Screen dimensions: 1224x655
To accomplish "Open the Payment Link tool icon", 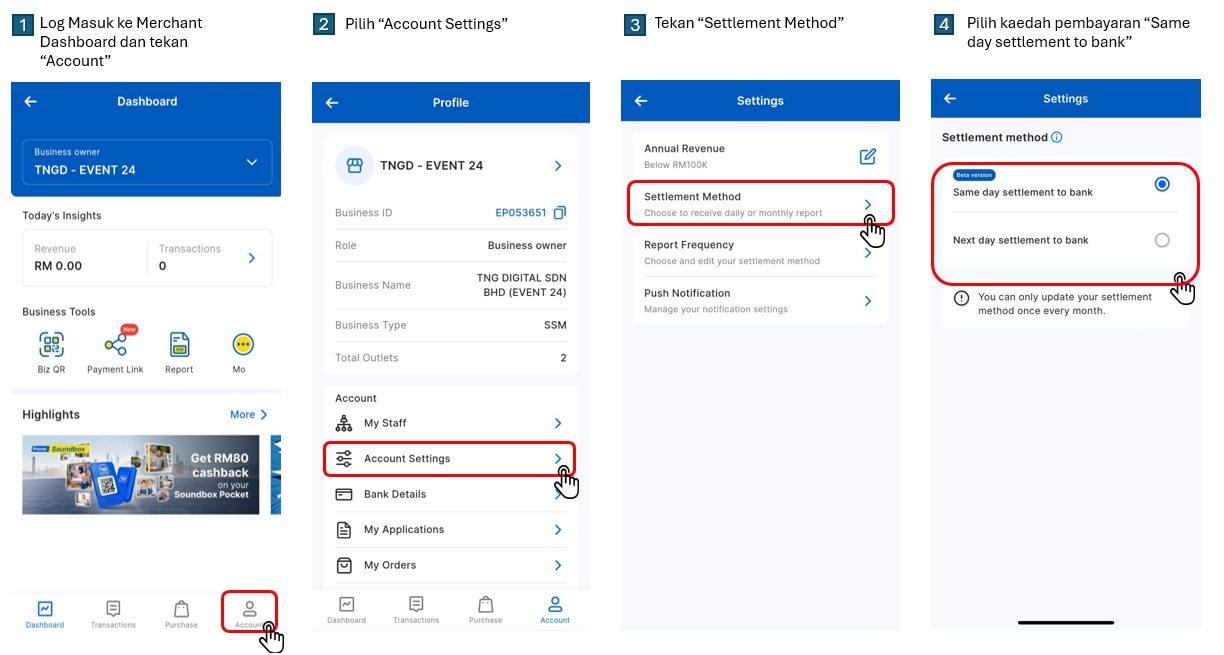I will click(x=115, y=345).
